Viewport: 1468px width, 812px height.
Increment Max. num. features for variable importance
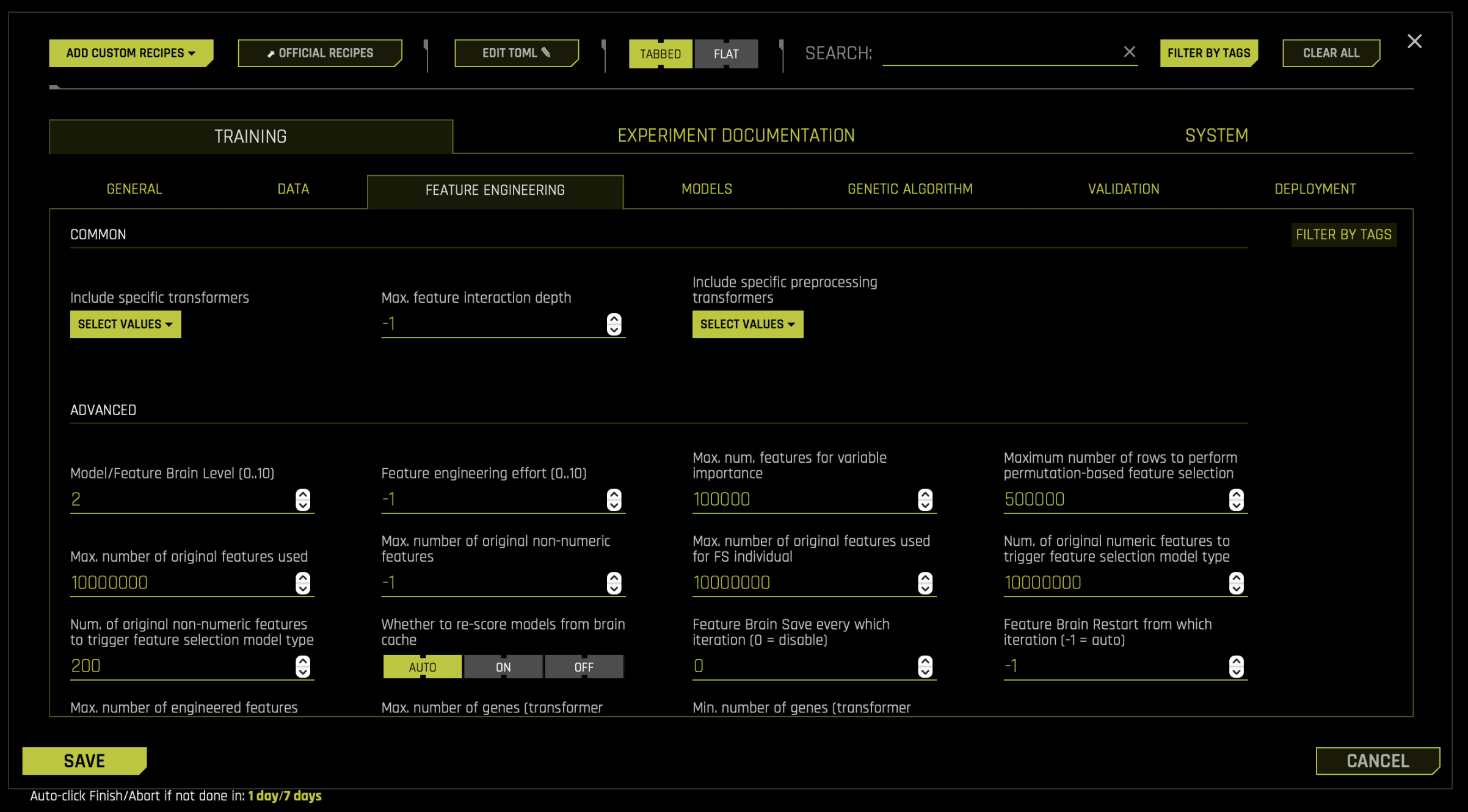tap(925, 494)
